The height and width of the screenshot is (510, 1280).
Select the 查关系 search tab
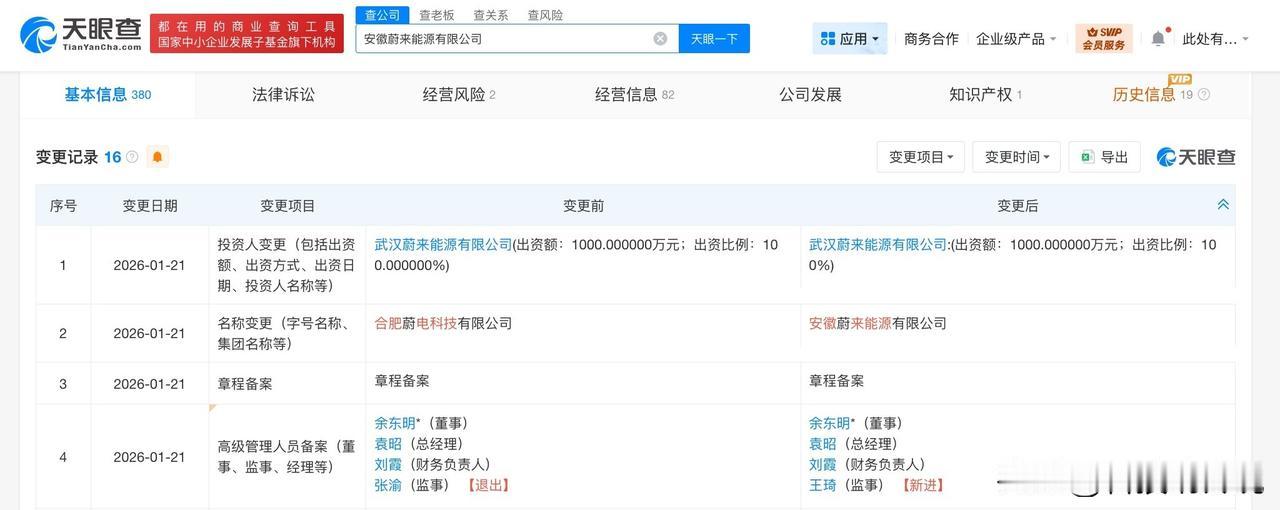[x=490, y=15]
